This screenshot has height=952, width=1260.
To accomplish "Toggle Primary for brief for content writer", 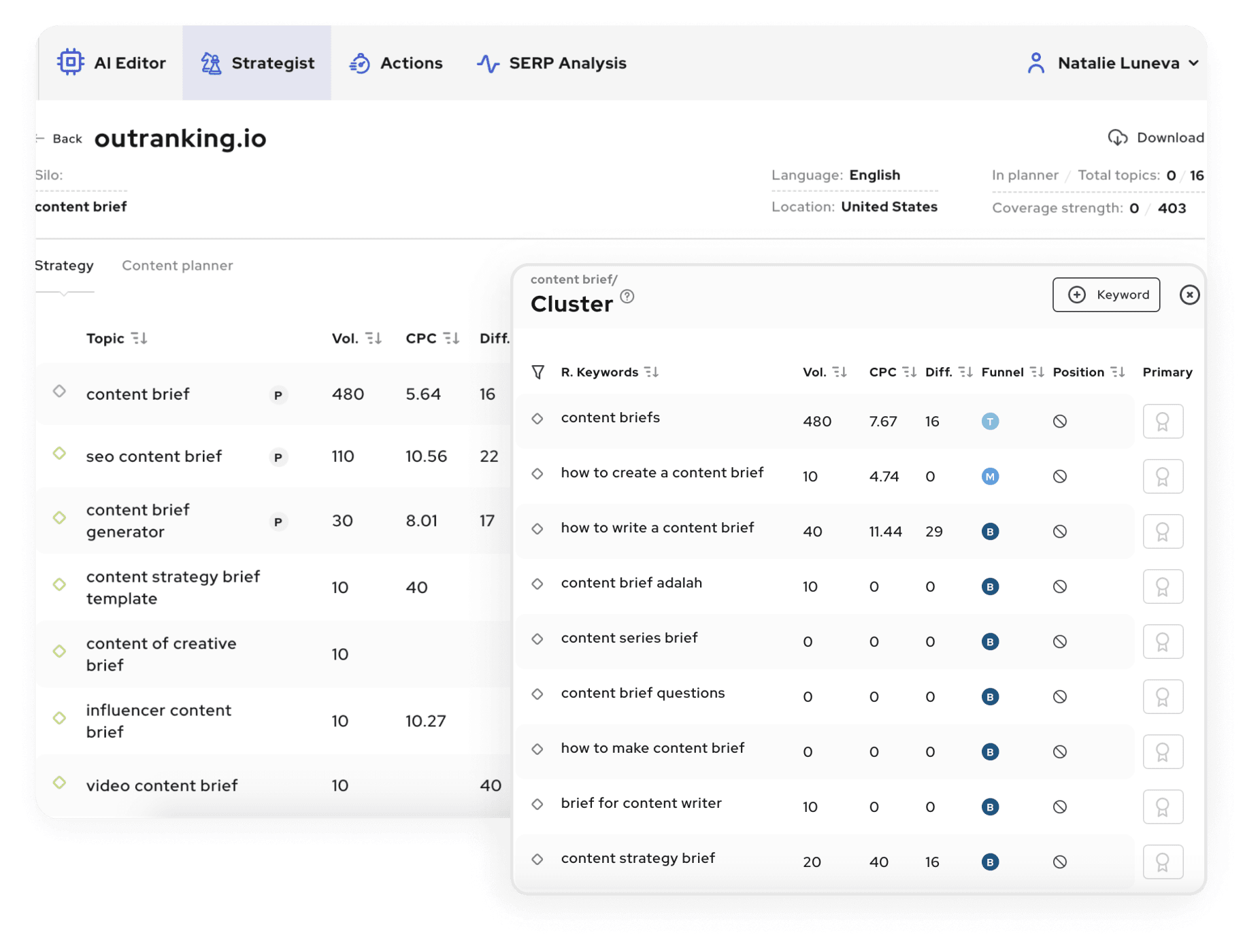I will click(x=1163, y=806).
